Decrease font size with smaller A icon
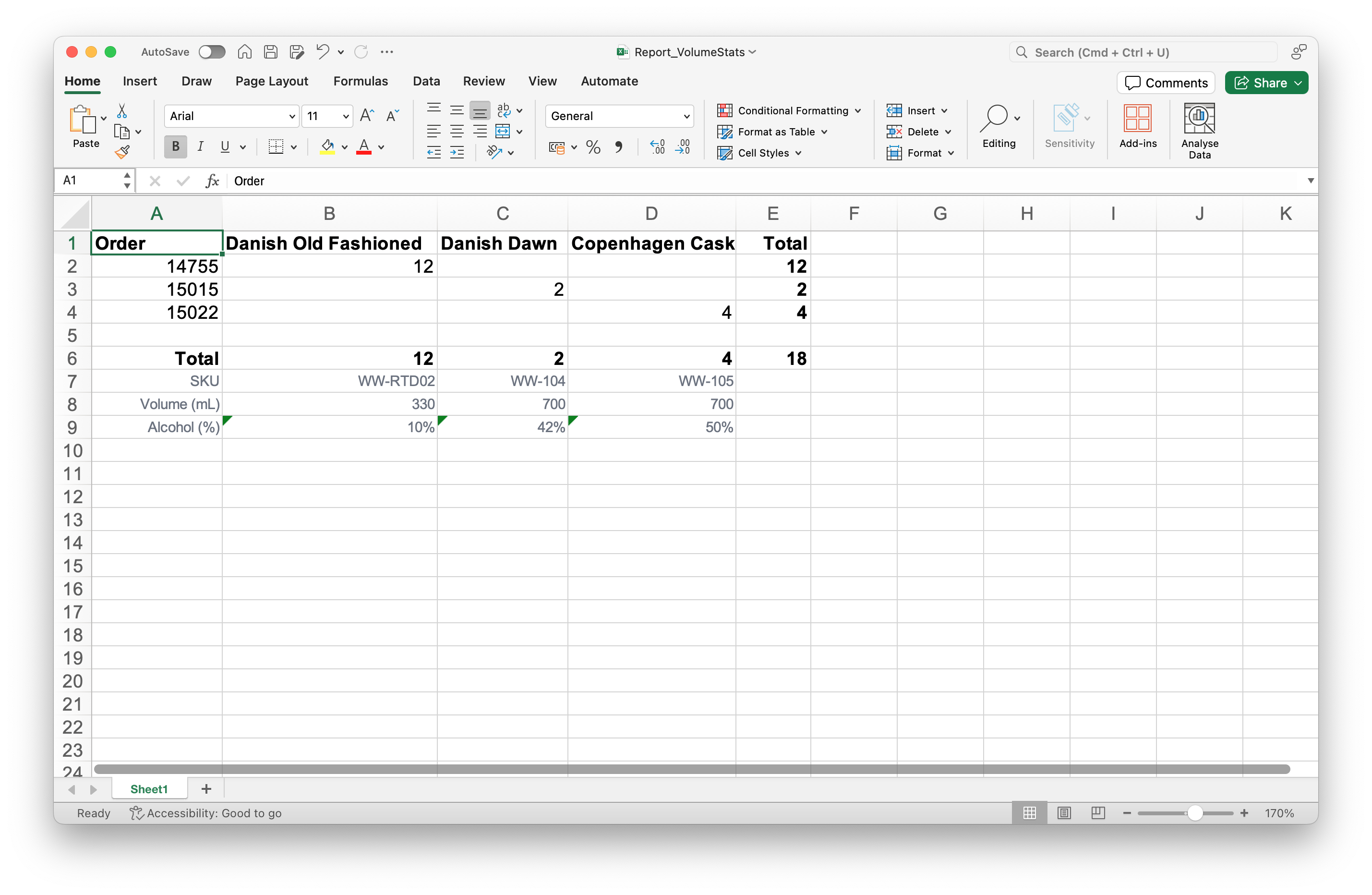This screenshot has width=1372, height=895. click(x=393, y=116)
